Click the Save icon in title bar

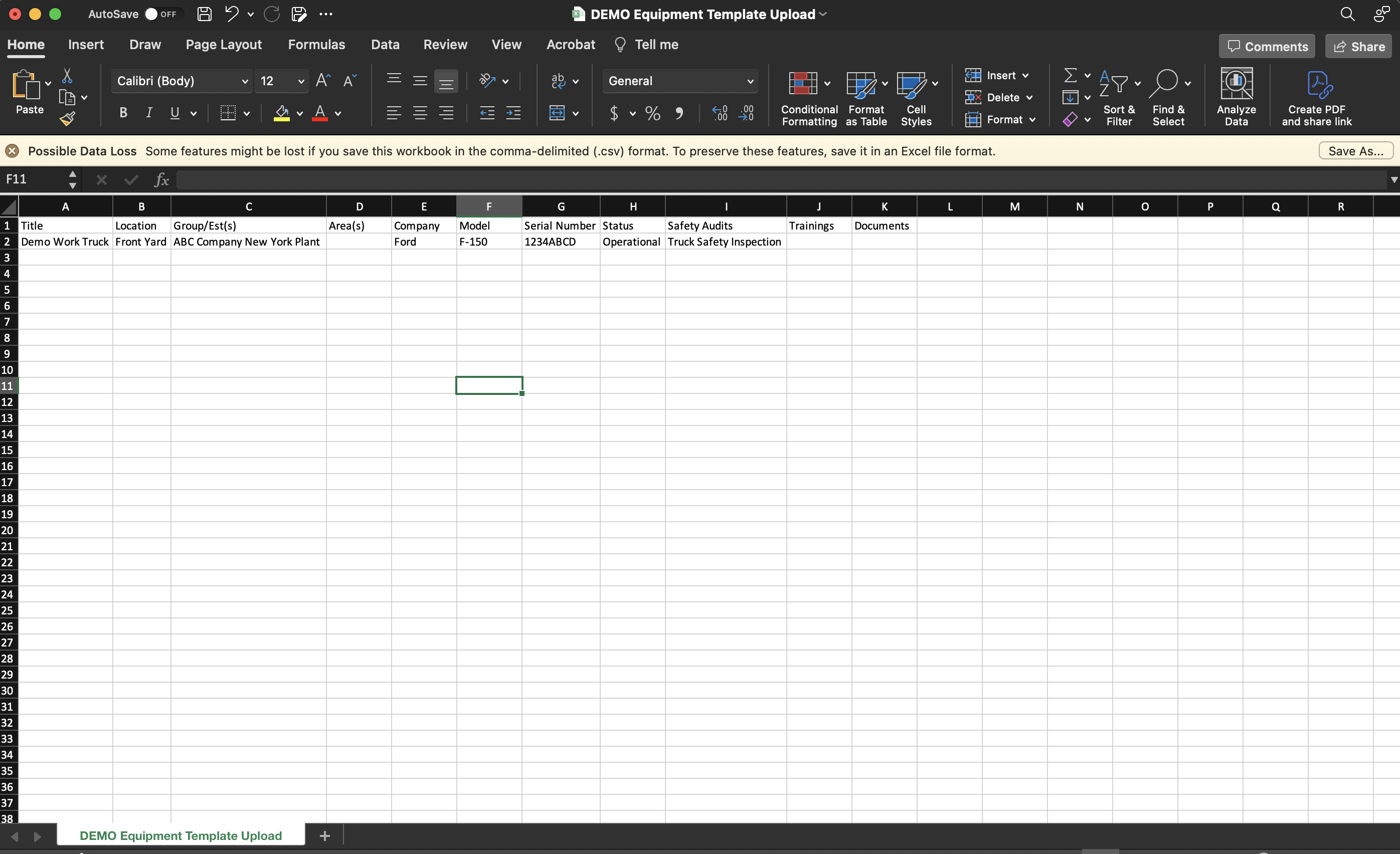tap(205, 14)
